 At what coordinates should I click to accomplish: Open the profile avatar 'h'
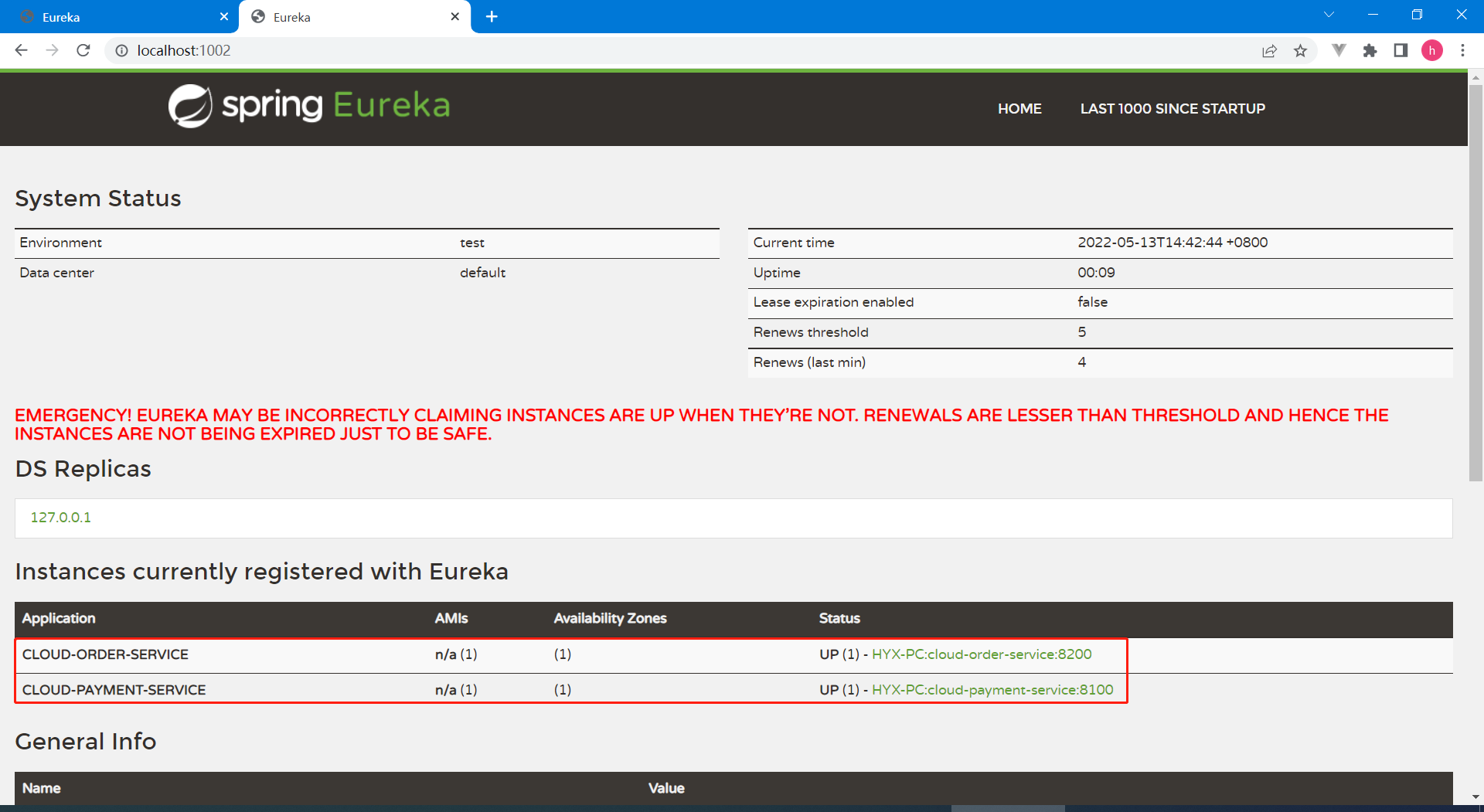pyautogui.click(x=1432, y=50)
